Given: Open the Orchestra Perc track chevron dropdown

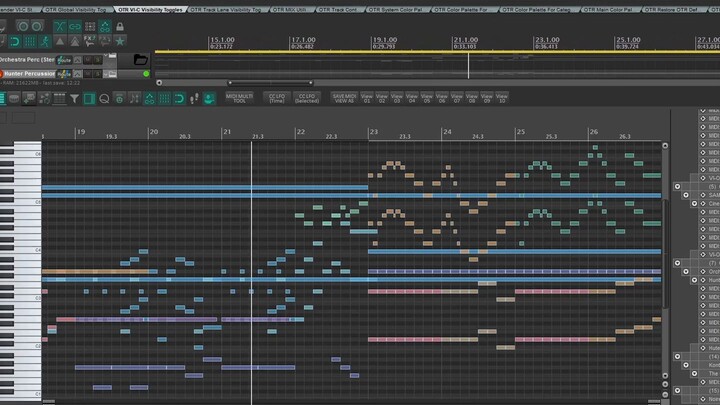Looking at the screenshot, I should click(x=106, y=57).
